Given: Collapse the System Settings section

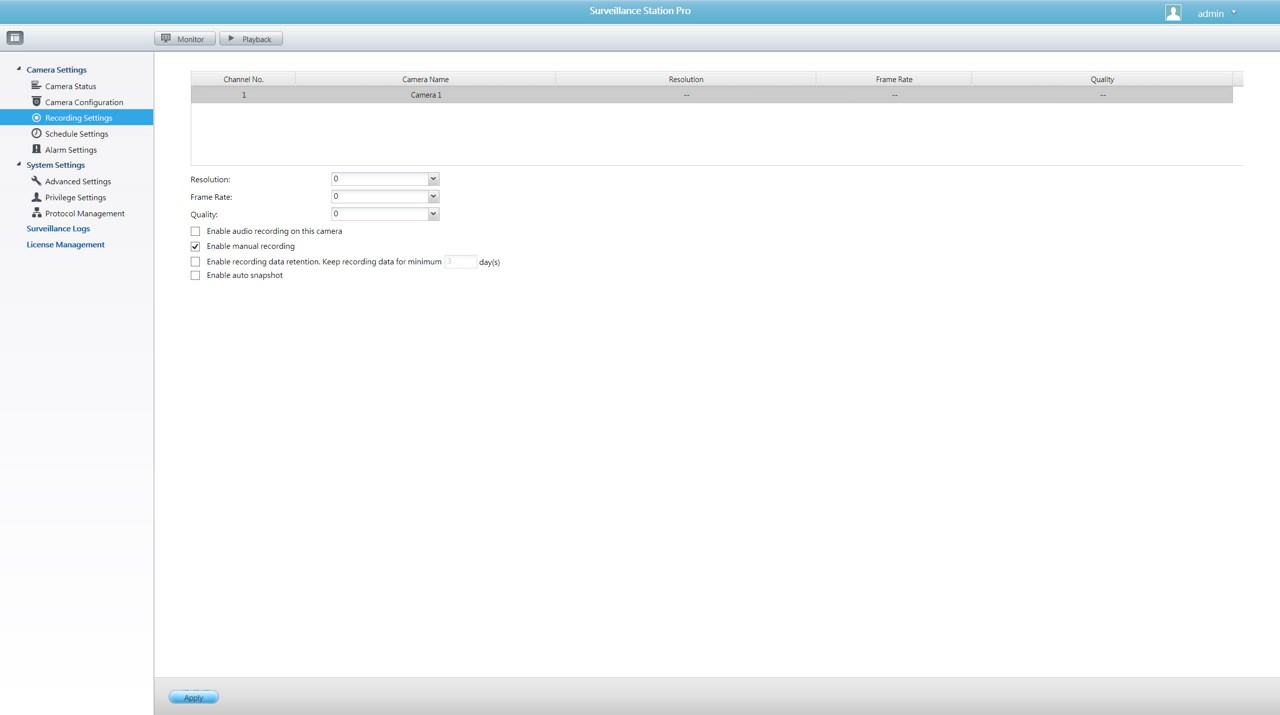Looking at the screenshot, I should pyautogui.click(x=18, y=164).
